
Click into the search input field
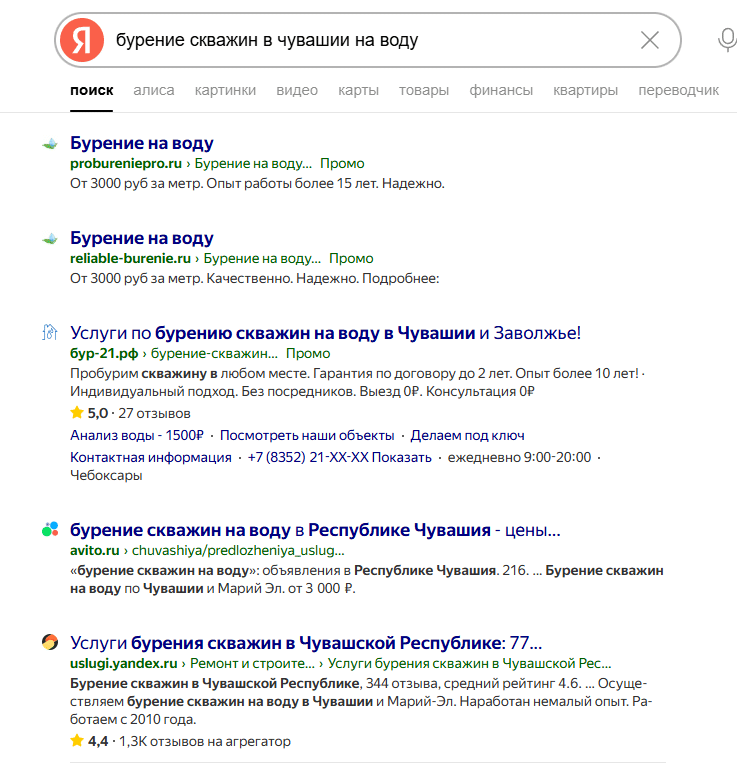(370, 40)
